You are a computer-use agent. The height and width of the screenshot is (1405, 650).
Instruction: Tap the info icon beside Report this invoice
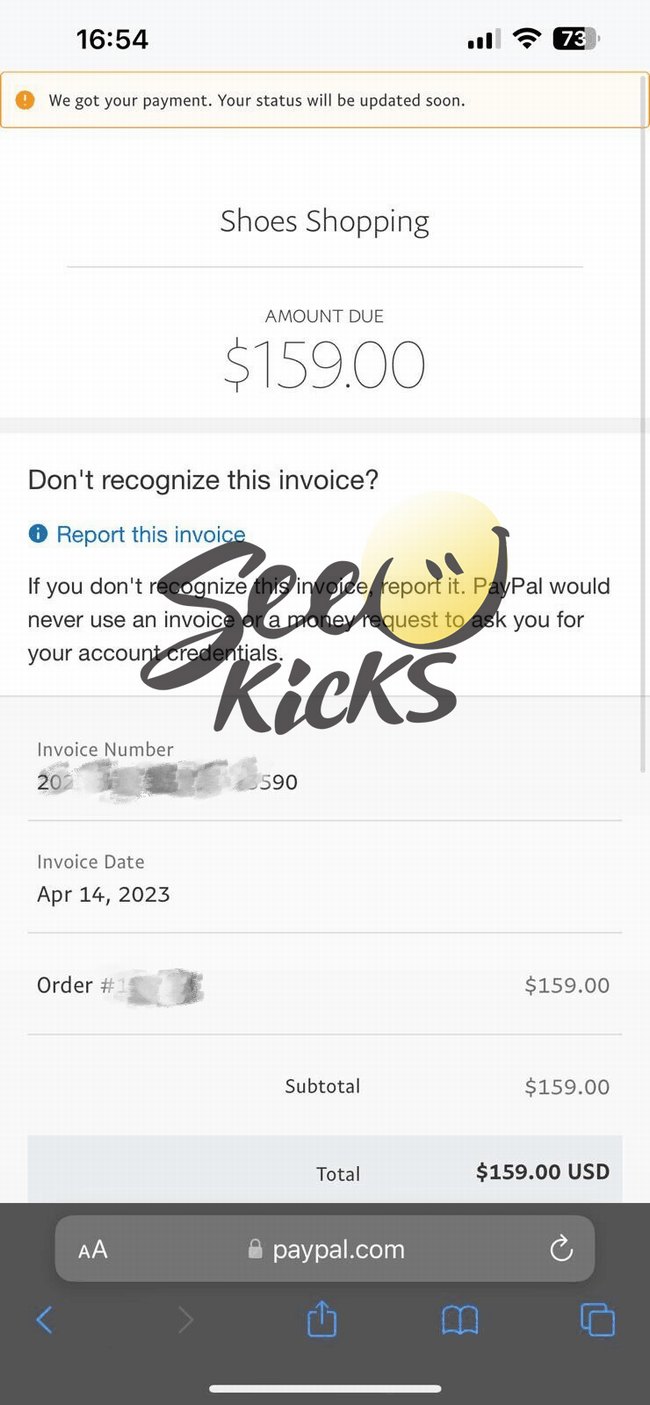pos(38,534)
